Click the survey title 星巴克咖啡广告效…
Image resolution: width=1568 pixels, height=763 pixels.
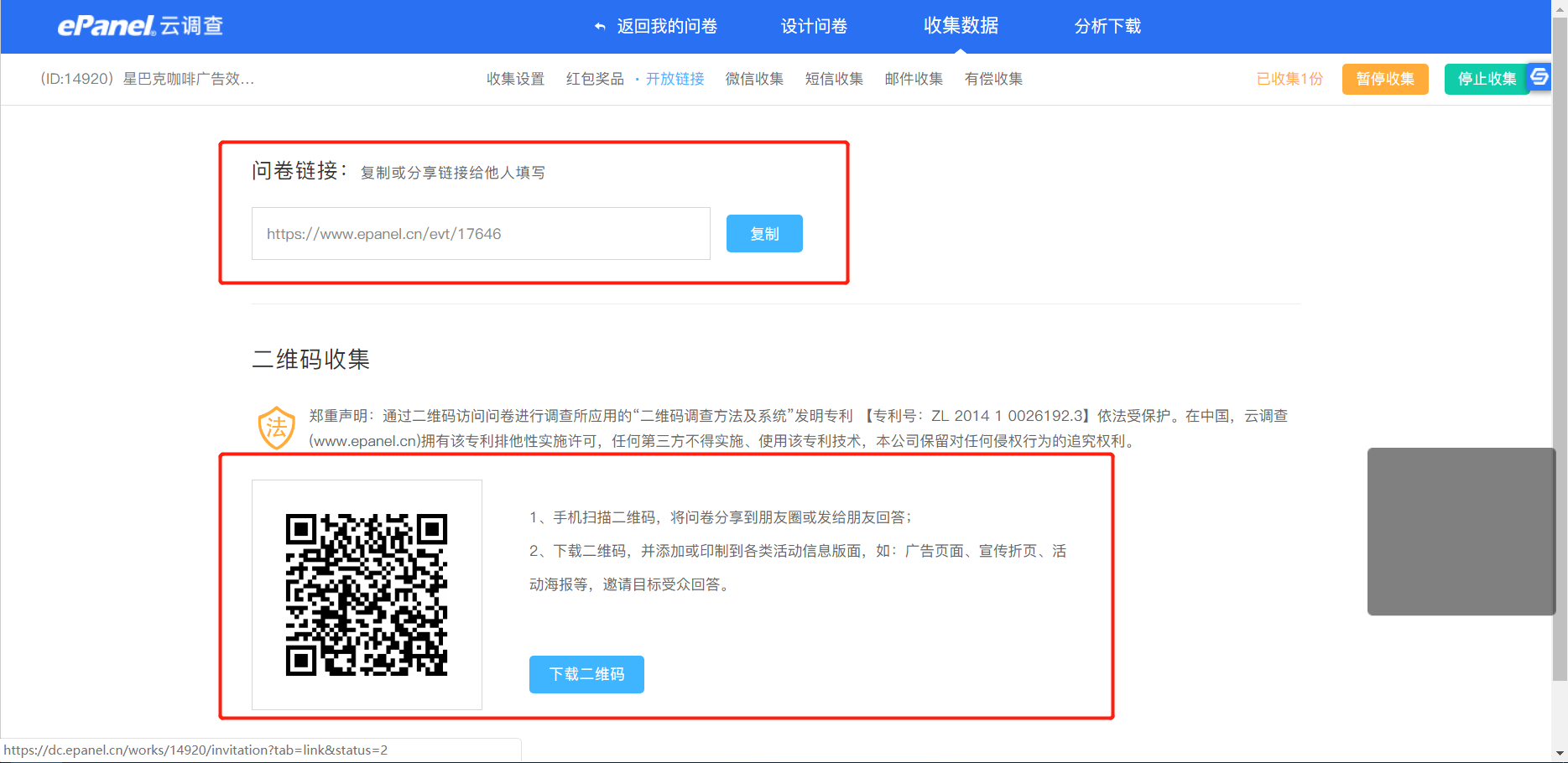(189, 79)
